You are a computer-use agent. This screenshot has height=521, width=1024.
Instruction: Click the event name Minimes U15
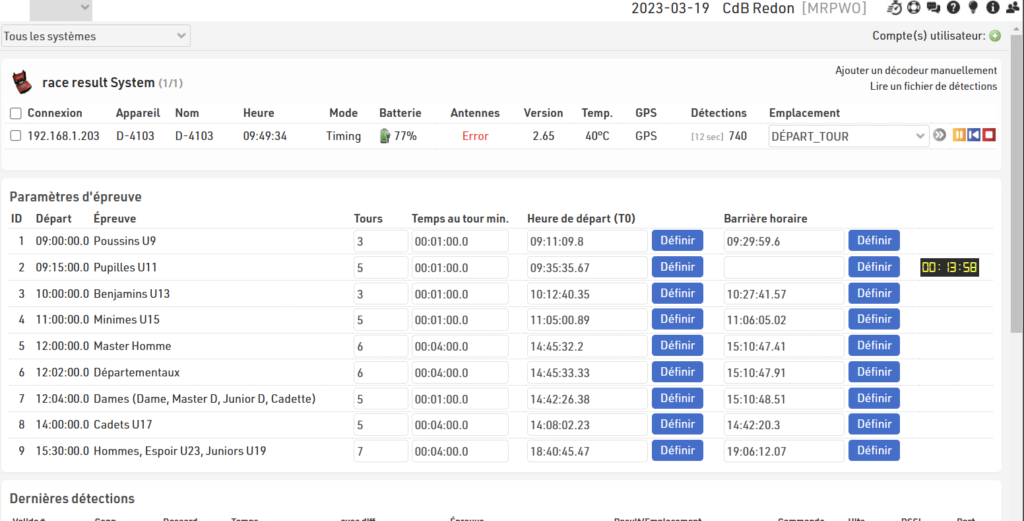coord(127,320)
